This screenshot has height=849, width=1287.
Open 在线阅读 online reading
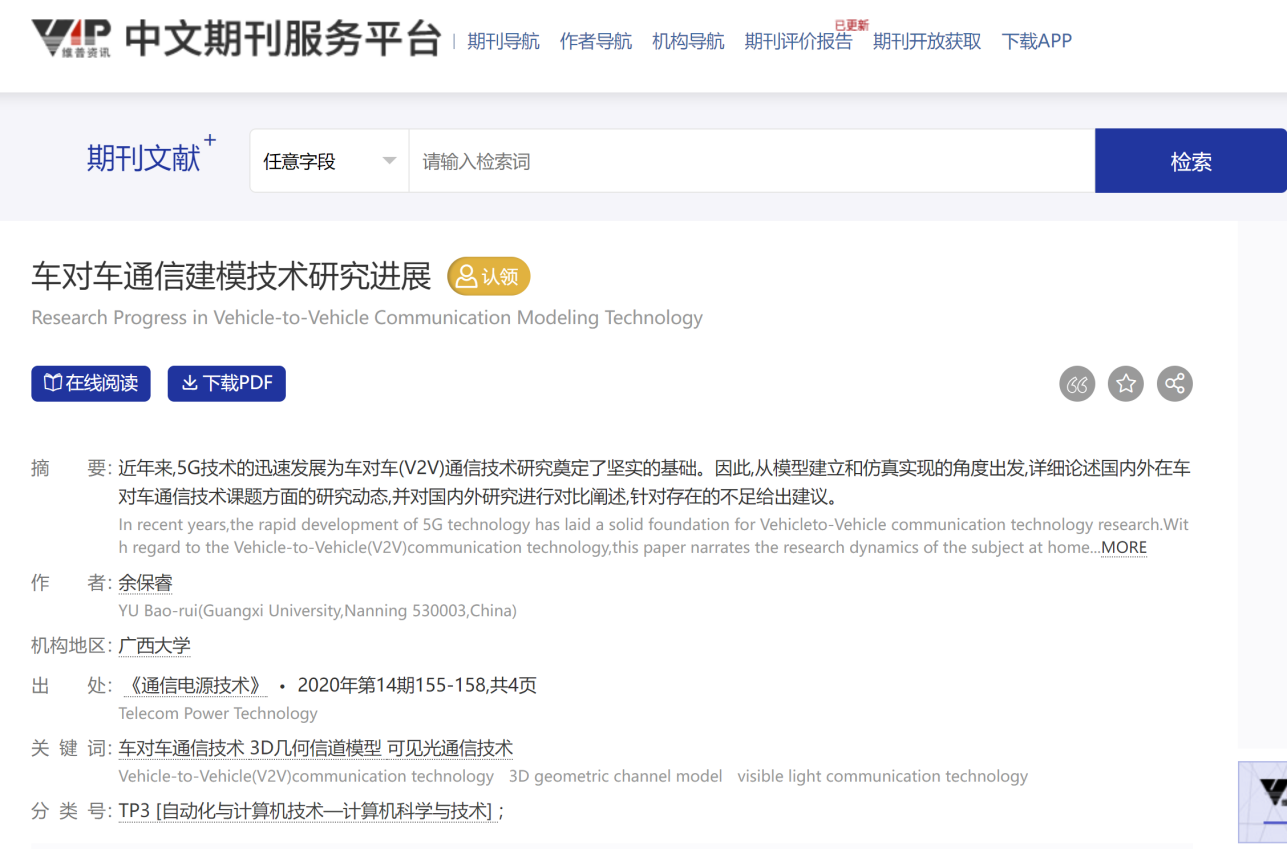pyautogui.click(x=91, y=384)
